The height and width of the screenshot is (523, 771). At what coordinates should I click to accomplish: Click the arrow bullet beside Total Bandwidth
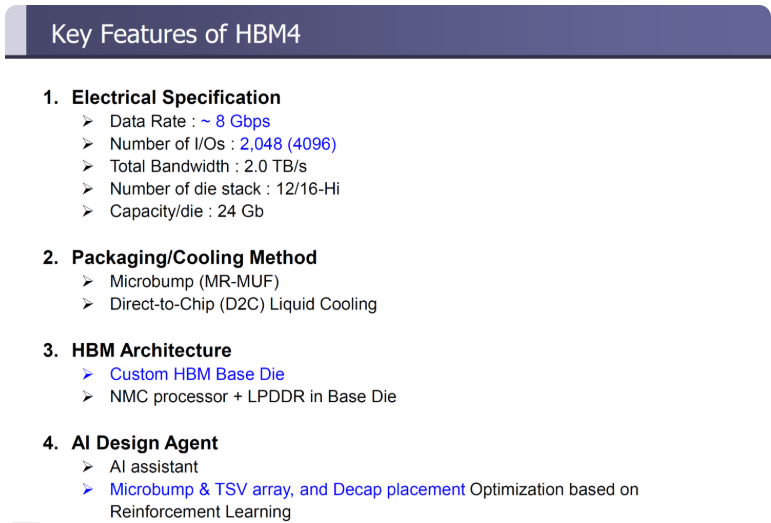tap(88, 166)
